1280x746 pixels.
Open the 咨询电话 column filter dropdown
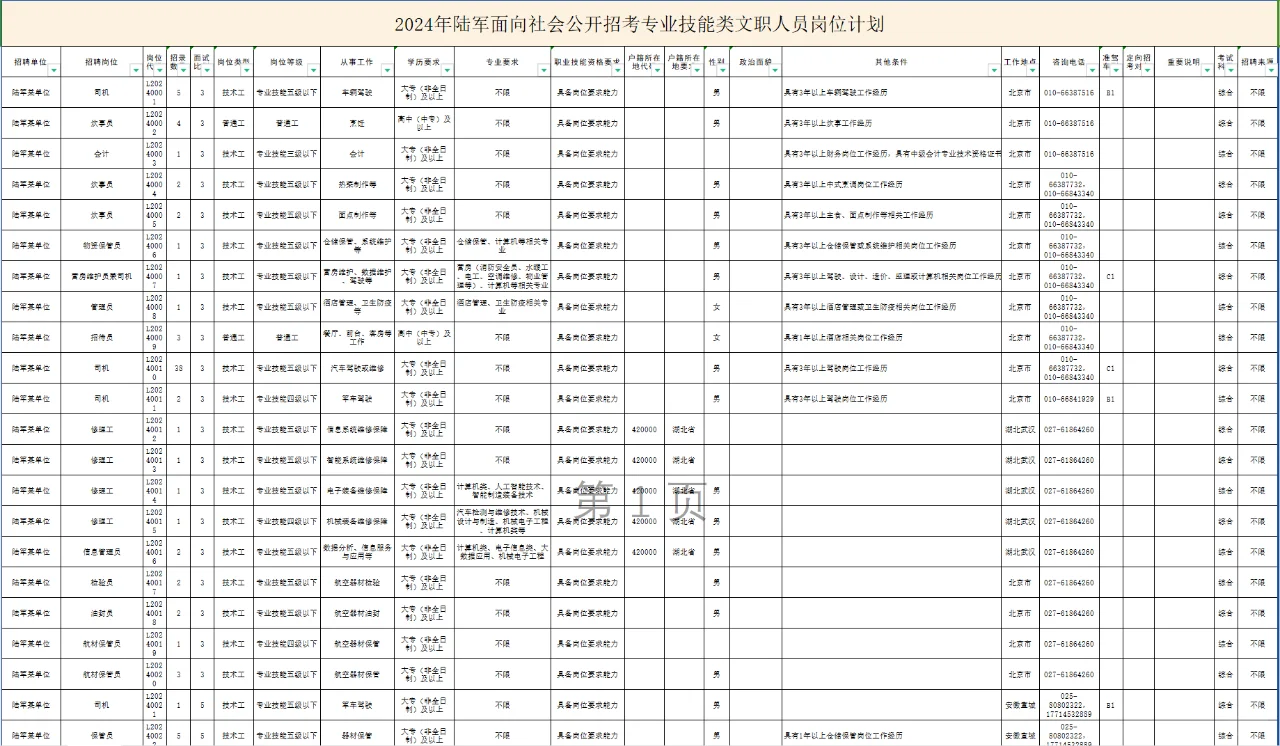point(1093,71)
